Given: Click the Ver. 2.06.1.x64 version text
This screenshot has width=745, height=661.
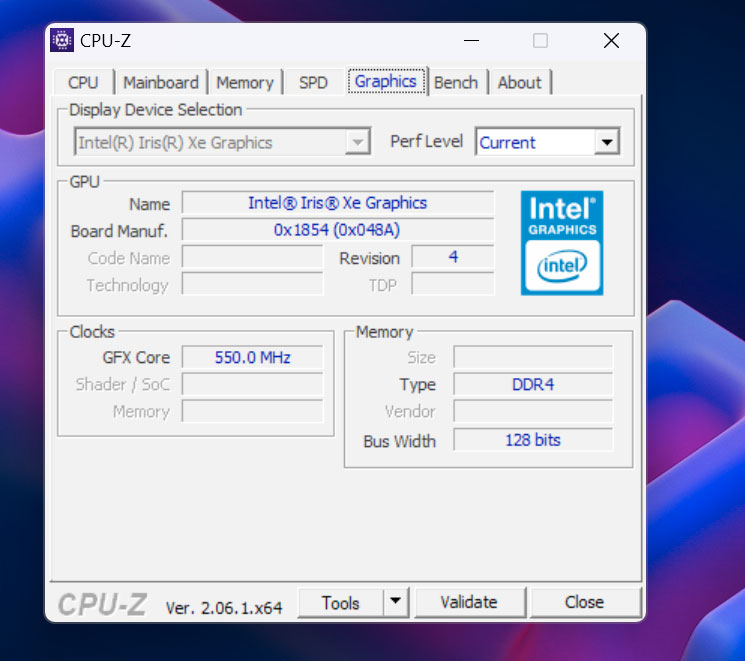Looking at the screenshot, I should [224, 608].
